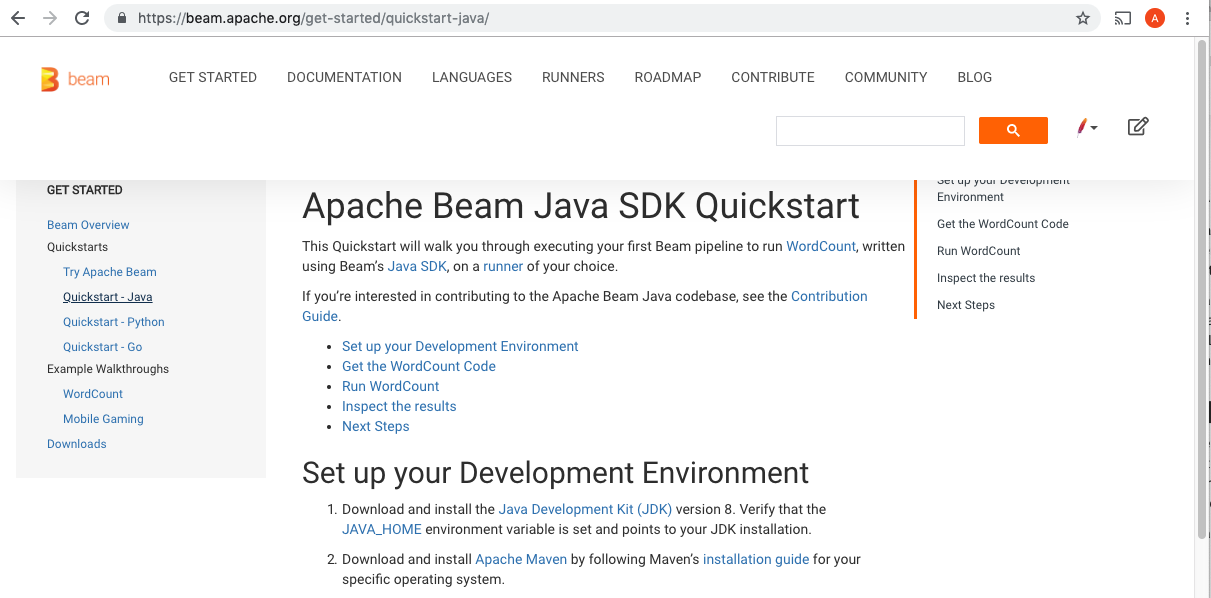Click the orange search button
Screen dimensions: 1211x598
pyautogui.click(x=1013, y=130)
